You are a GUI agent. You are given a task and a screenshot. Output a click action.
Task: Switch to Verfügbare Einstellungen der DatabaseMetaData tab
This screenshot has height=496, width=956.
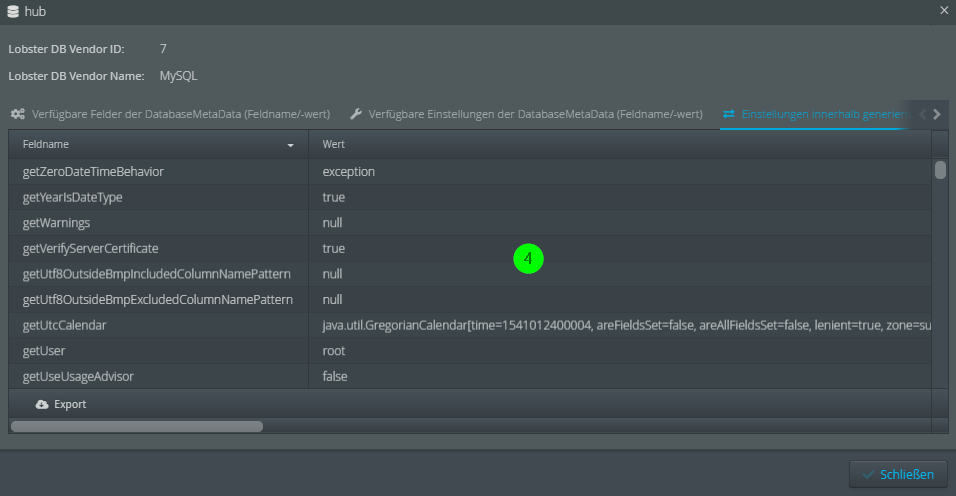tap(535, 114)
